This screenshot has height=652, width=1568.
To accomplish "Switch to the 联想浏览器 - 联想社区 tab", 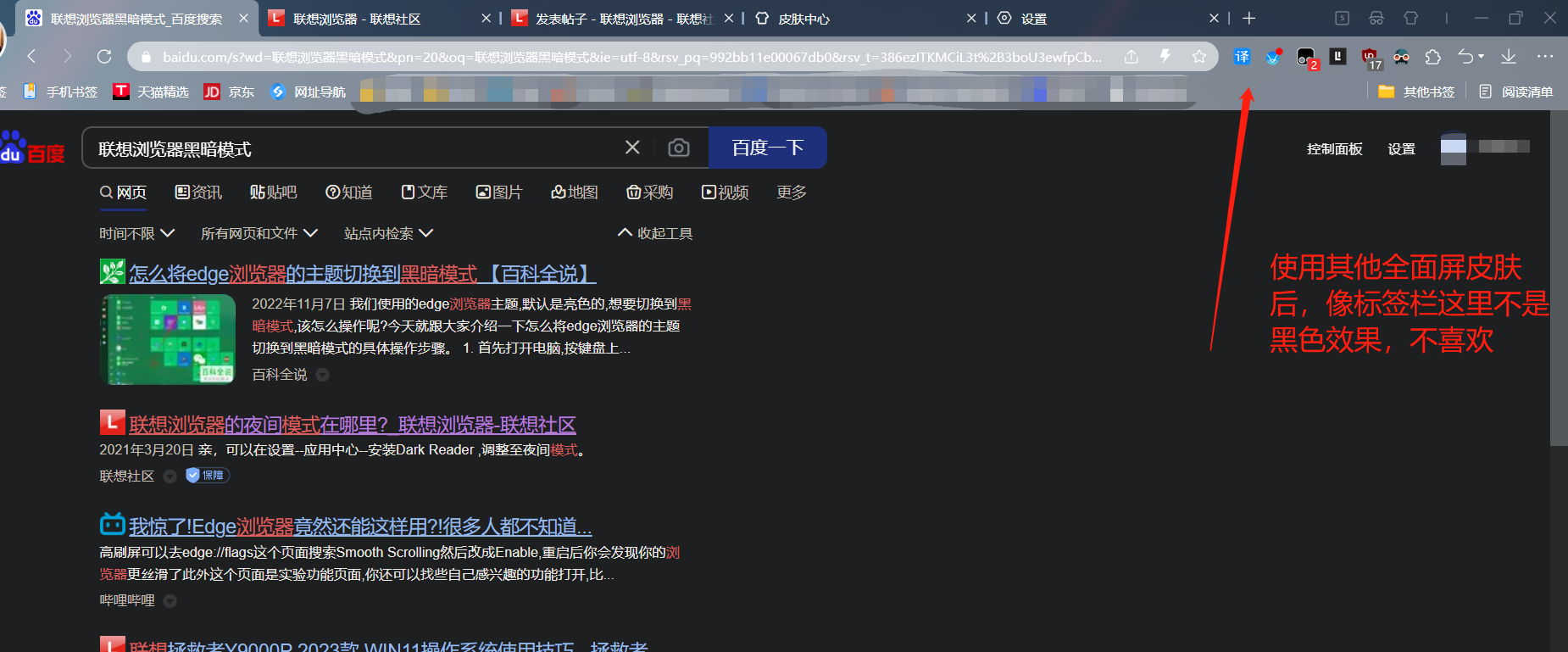I will 380,19.
